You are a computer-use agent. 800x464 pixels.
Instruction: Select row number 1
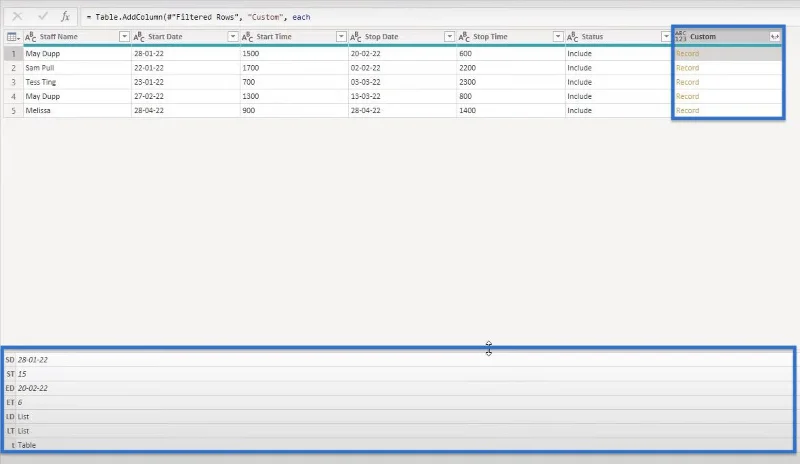pyautogui.click(x=13, y=54)
